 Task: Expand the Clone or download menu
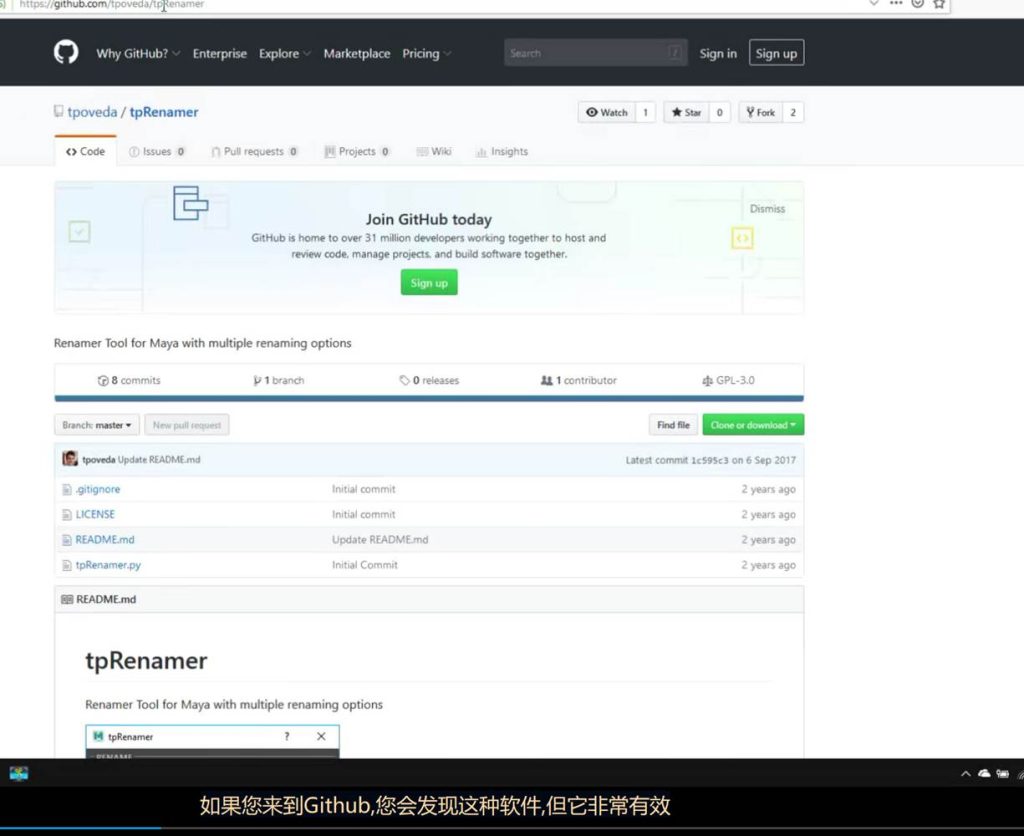tap(752, 426)
